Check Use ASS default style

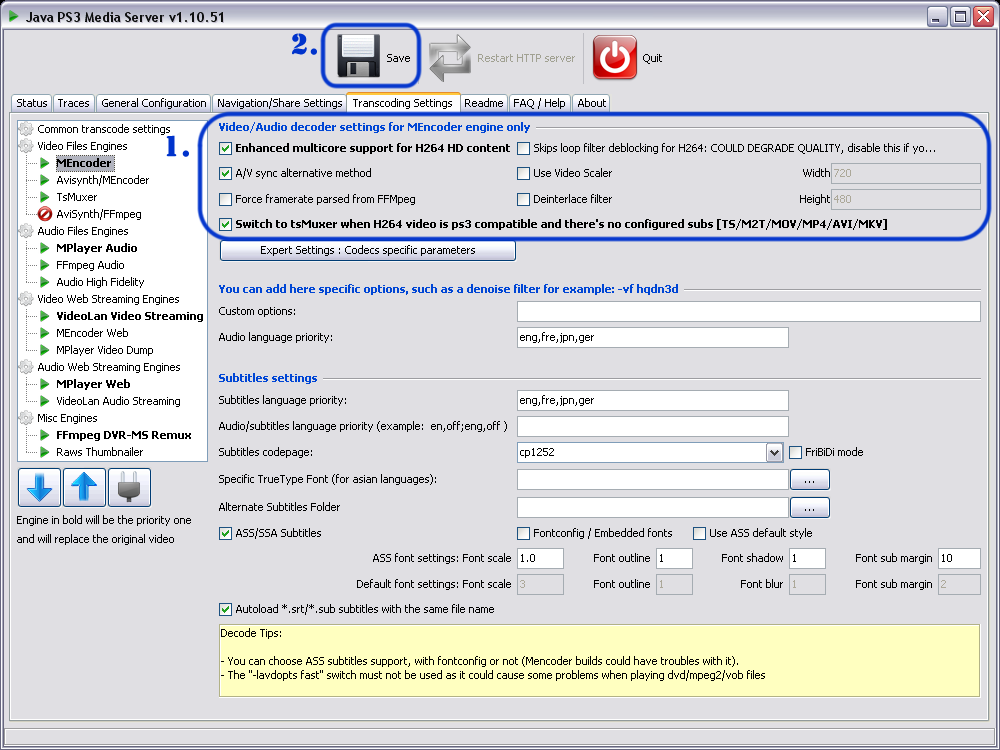[700, 533]
